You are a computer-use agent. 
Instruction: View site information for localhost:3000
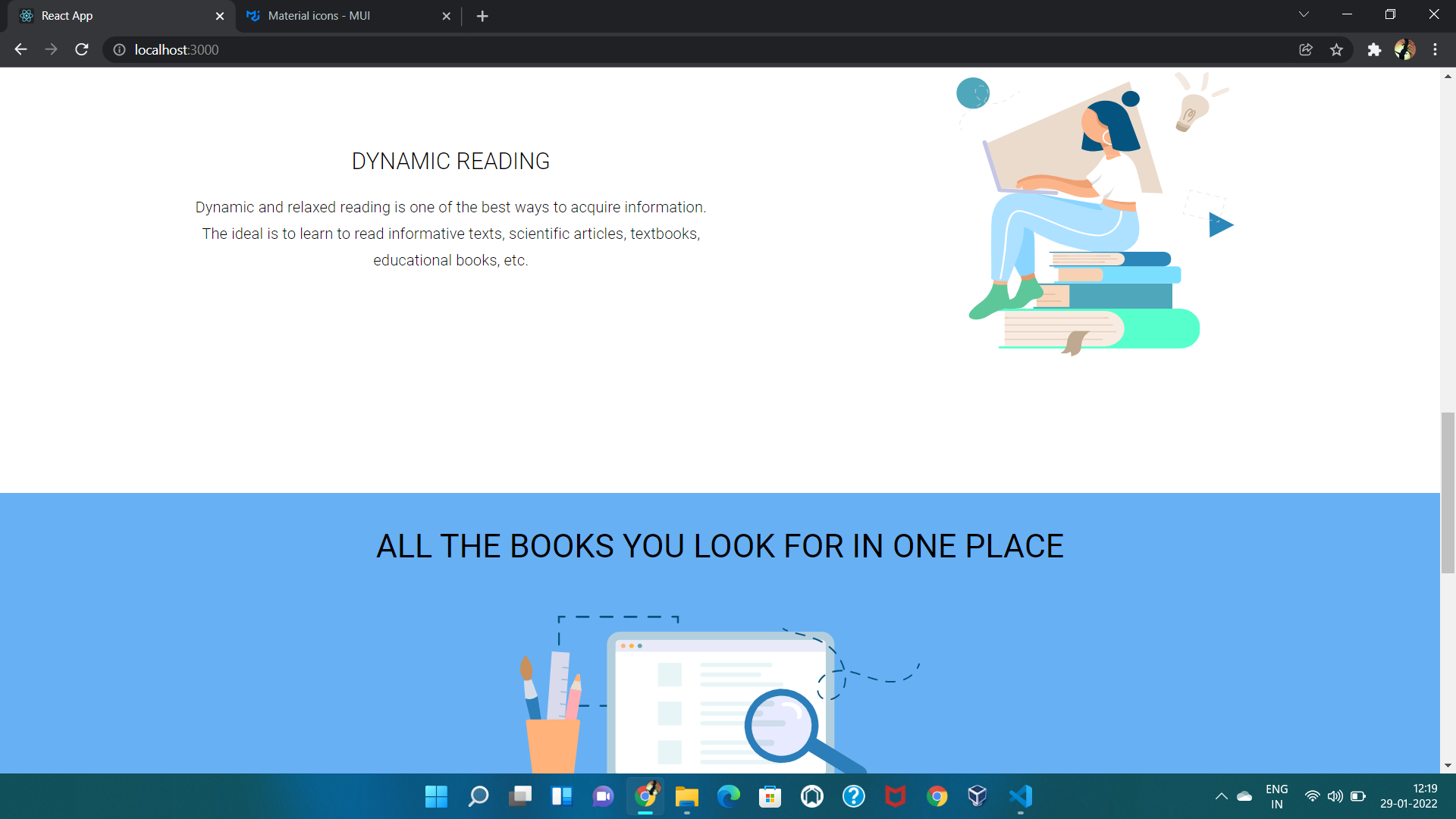(119, 49)
